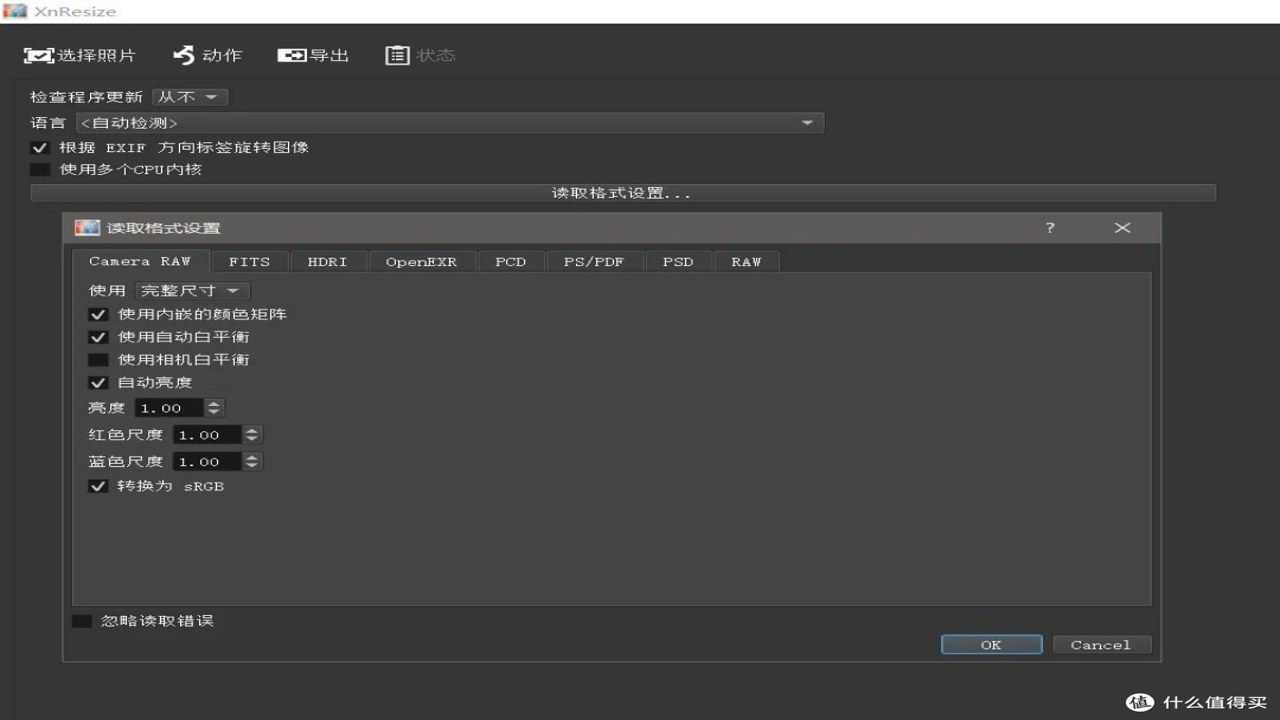Open the 使用 完整尺寸 dropdown

tap(192, 291)
